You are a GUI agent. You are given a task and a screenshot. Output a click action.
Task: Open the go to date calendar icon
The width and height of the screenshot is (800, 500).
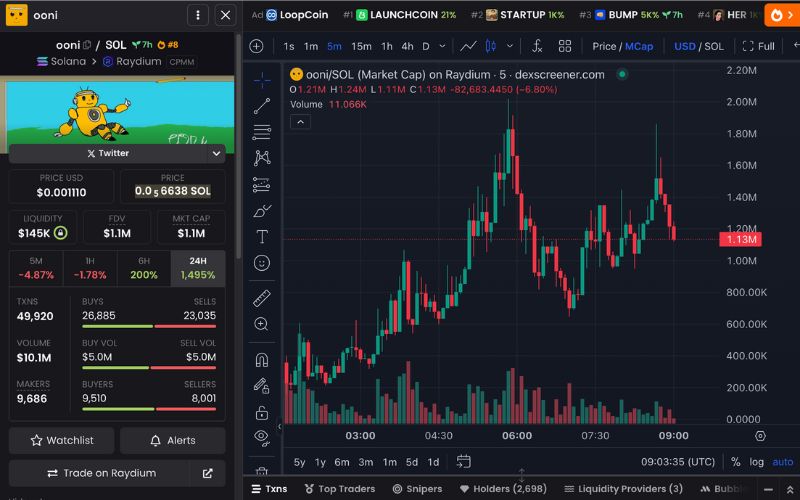(463, 462)
